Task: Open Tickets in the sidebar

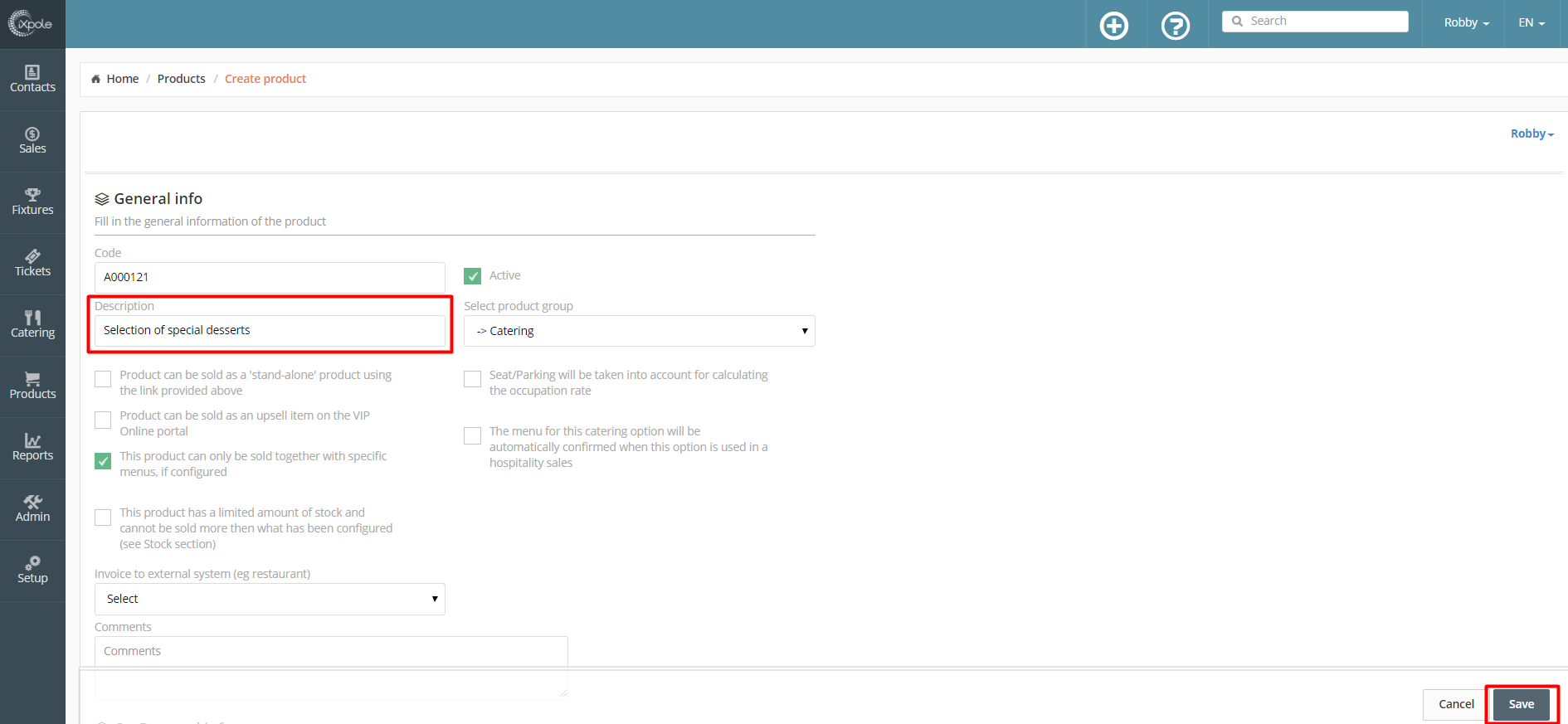Action: pyautogui.click(x=32, y=264)
